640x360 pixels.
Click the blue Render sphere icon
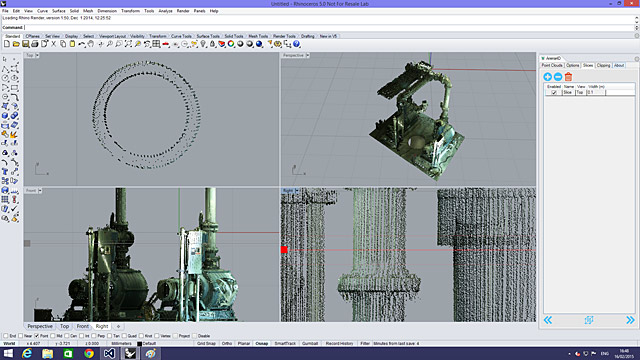pos(259,44)
